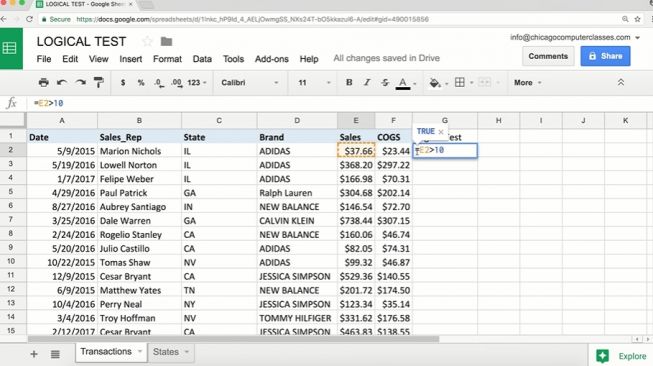653x366 pixels.
Task: Click the browser zoom magnifier icon
Action: (625, 19)
